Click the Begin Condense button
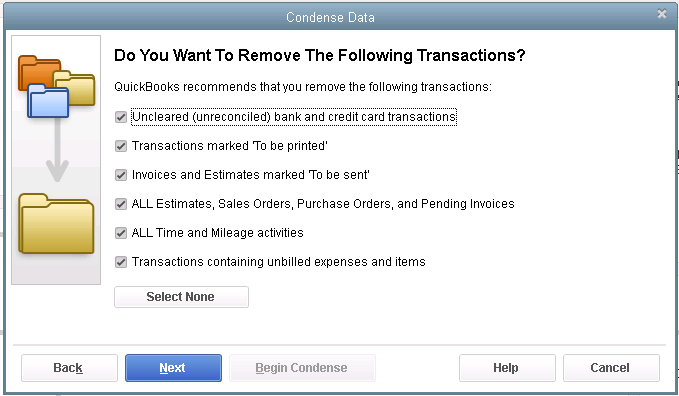Image resolution: width=679 pixels, height=396 pixels. tap(302, 368)
